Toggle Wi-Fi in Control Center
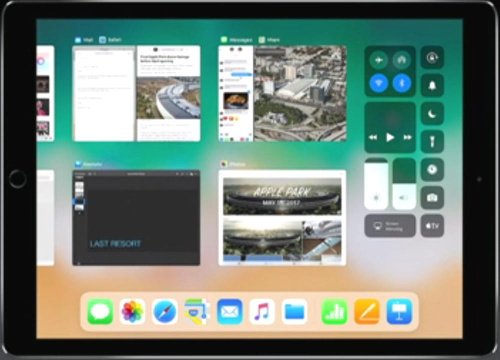Image resolution: width=500 pixels, height=360 pixels. pyautogui.click(x=379, y=83)
